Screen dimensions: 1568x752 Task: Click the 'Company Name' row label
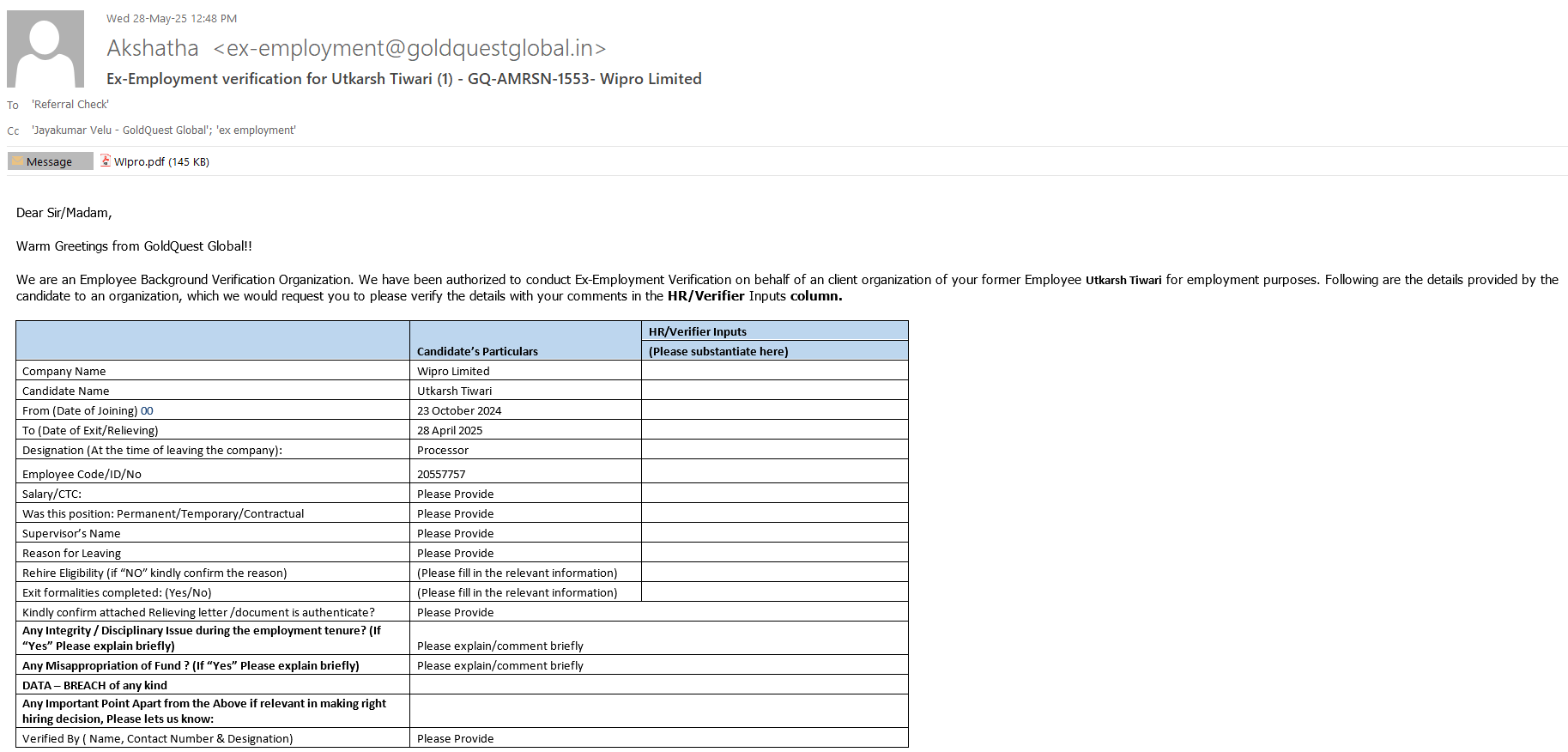[64, 371]
